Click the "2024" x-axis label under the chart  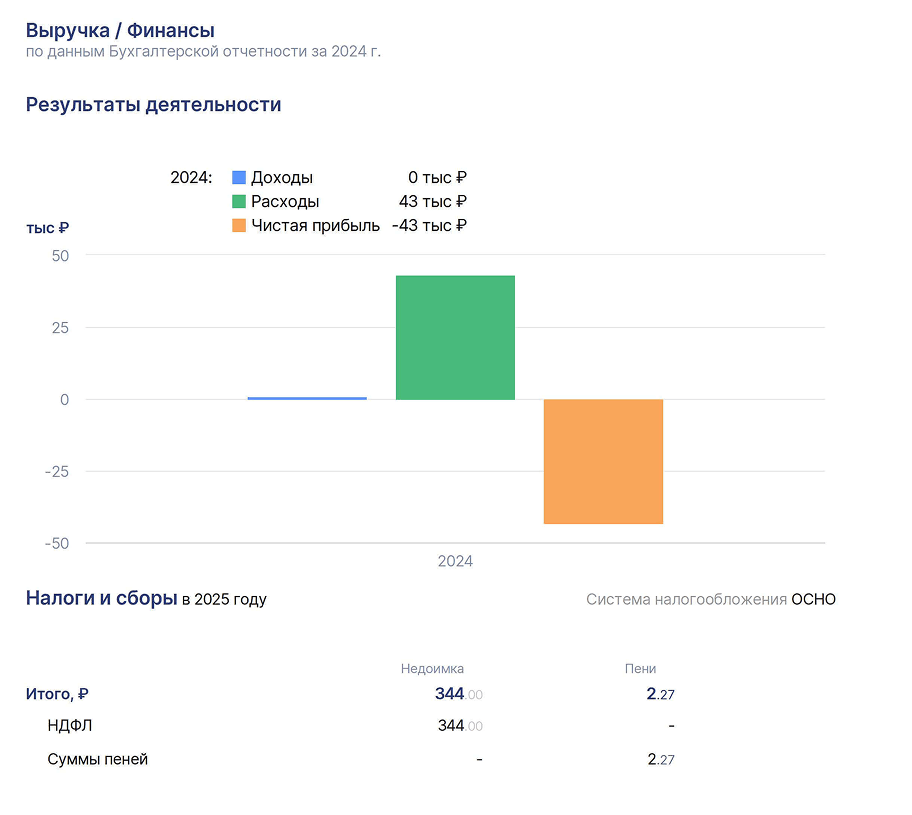[x=455, y=561]
